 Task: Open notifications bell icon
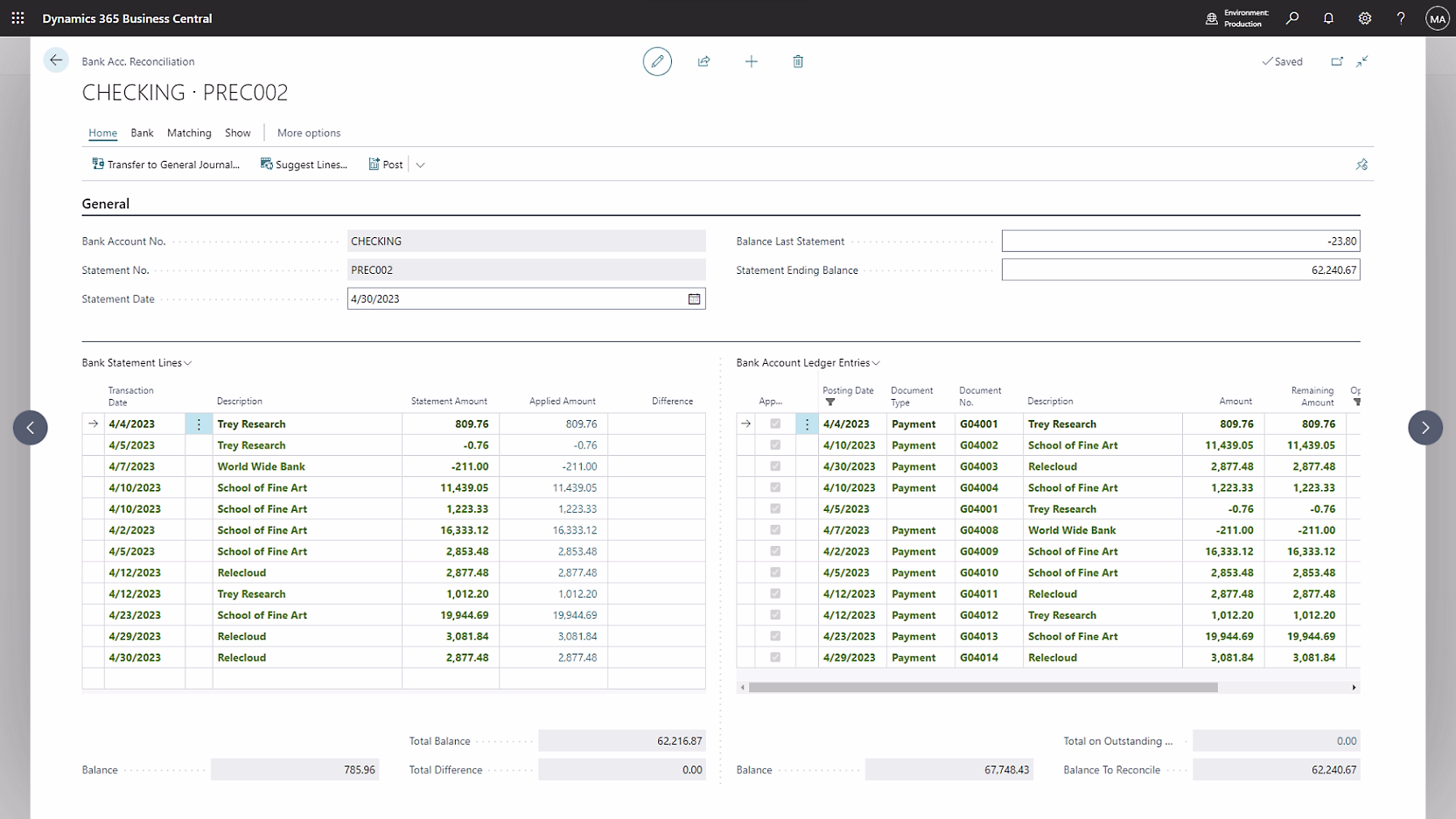[x=1328, y=17]
